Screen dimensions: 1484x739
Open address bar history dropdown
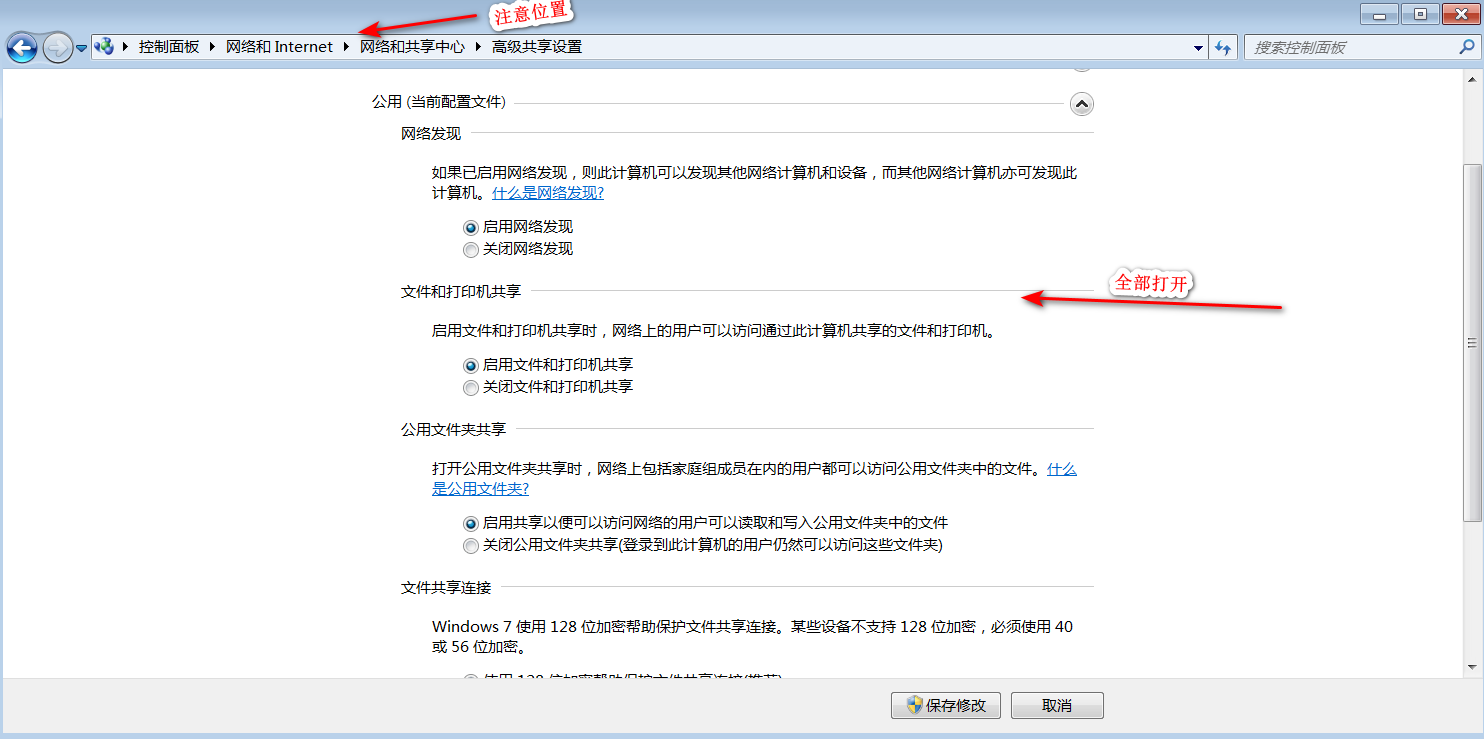(1199, 47)
